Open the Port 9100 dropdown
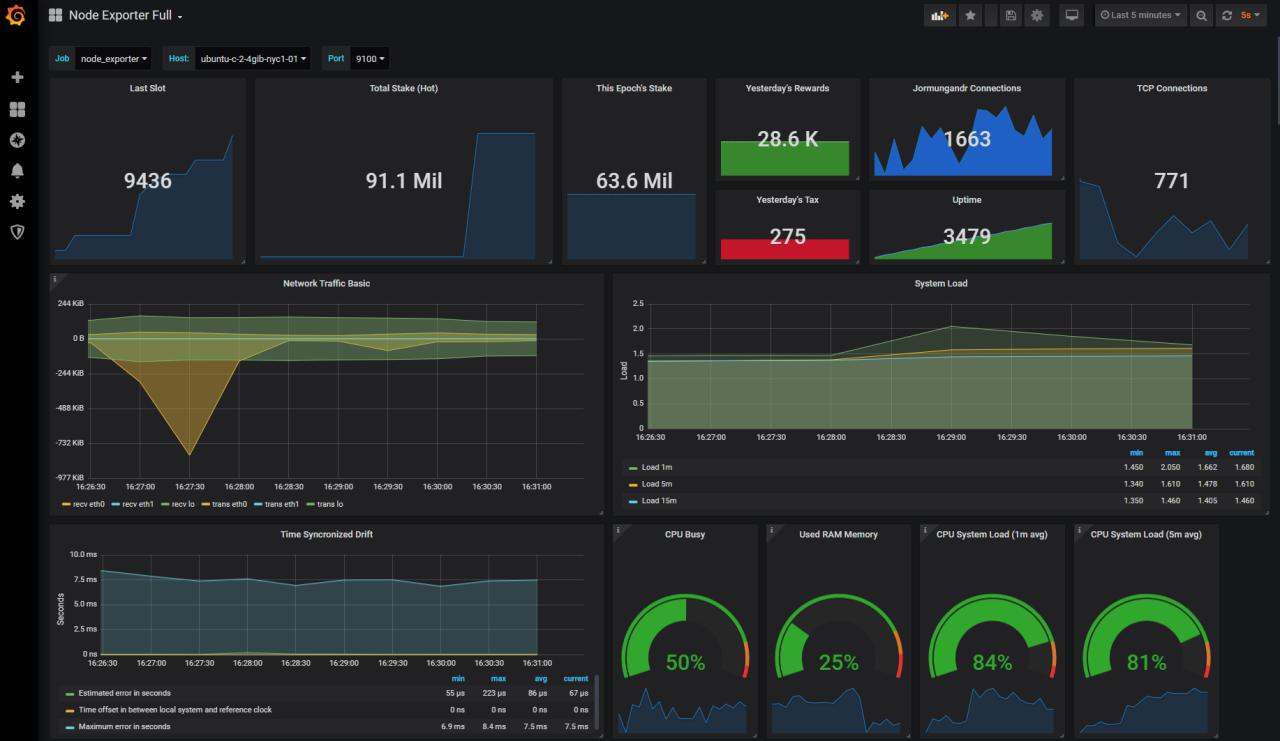1280x741 pixels. (x=370, y=58)
